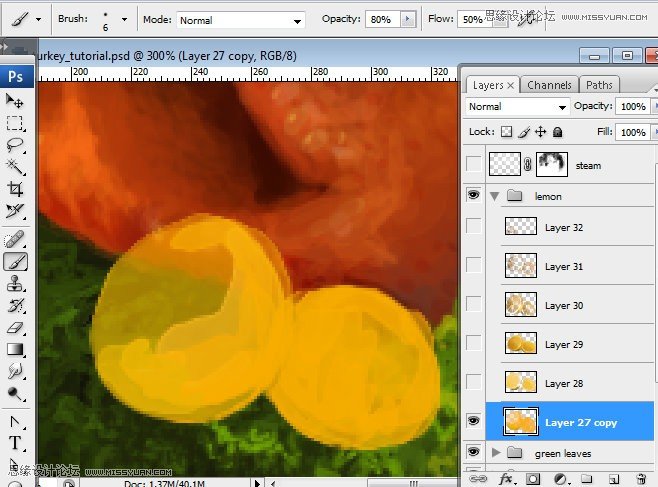Select the Magic Wand tool
658x487 pixels.
click(15, 167)
